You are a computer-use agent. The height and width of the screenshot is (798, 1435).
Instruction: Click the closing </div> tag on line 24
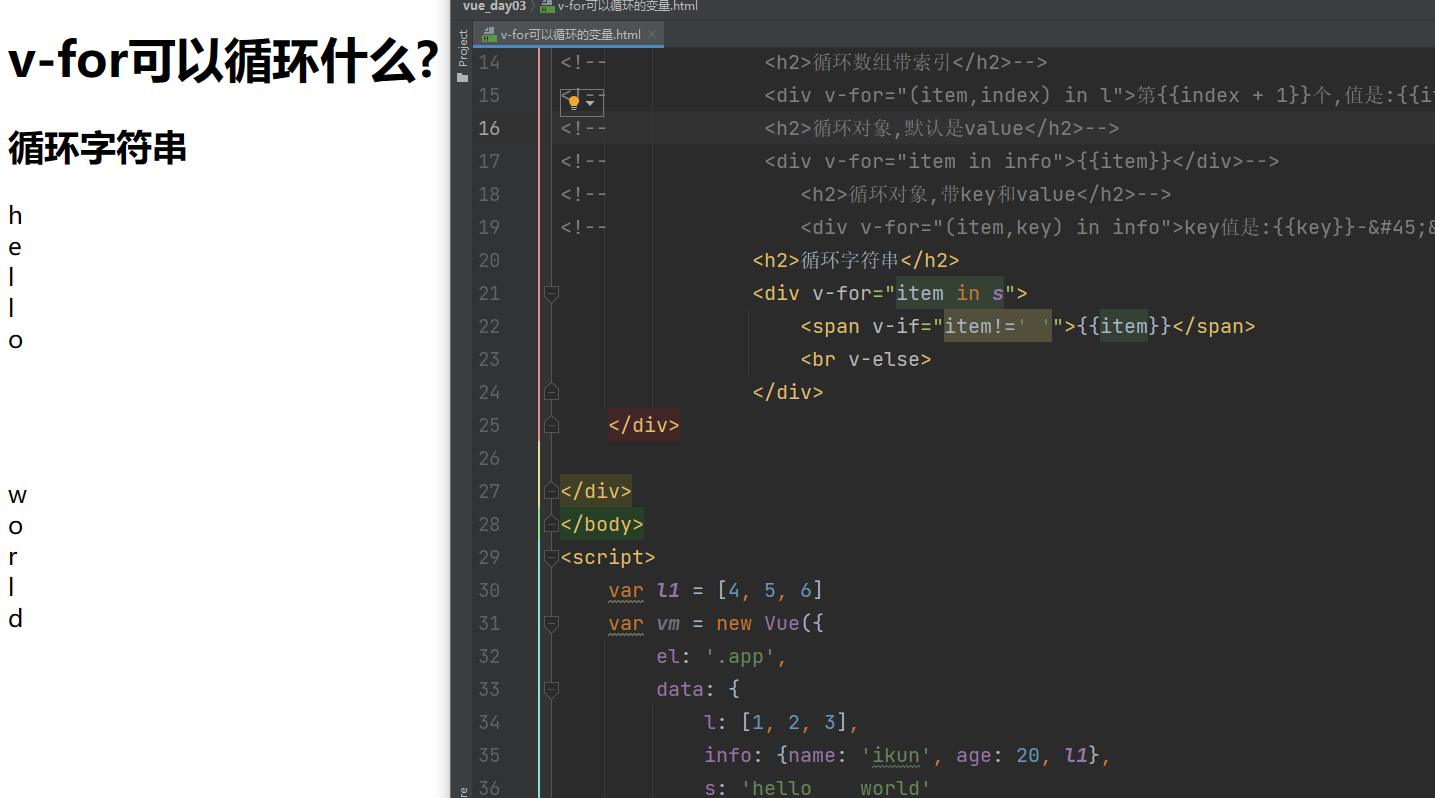(x=788, y=392)
